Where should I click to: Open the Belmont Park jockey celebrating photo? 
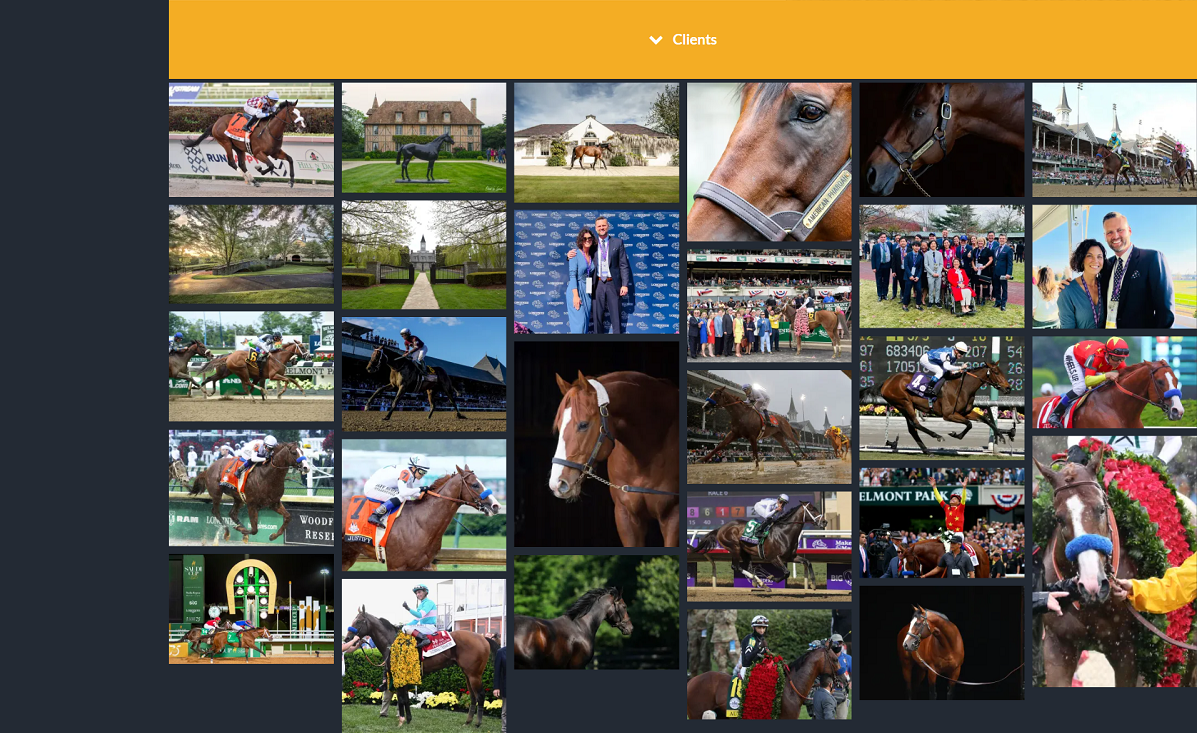[942, 523]
